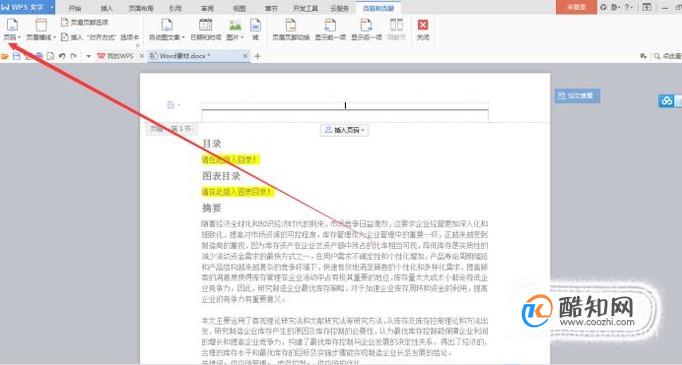Click the blue 论文查重 button
This screenshot has height=365, width=682.
tap(577, 96)
